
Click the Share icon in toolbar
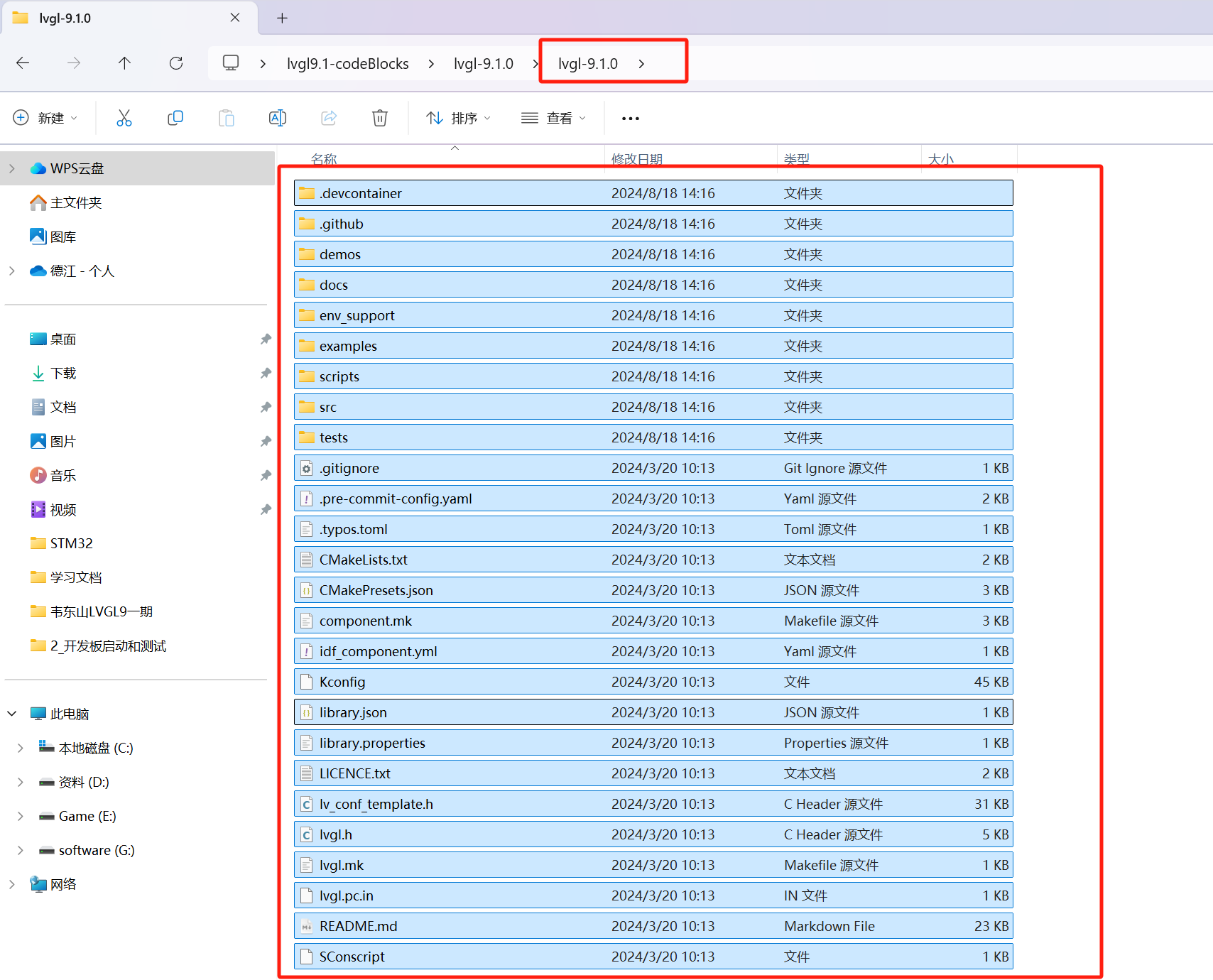(x=329, y=118)
